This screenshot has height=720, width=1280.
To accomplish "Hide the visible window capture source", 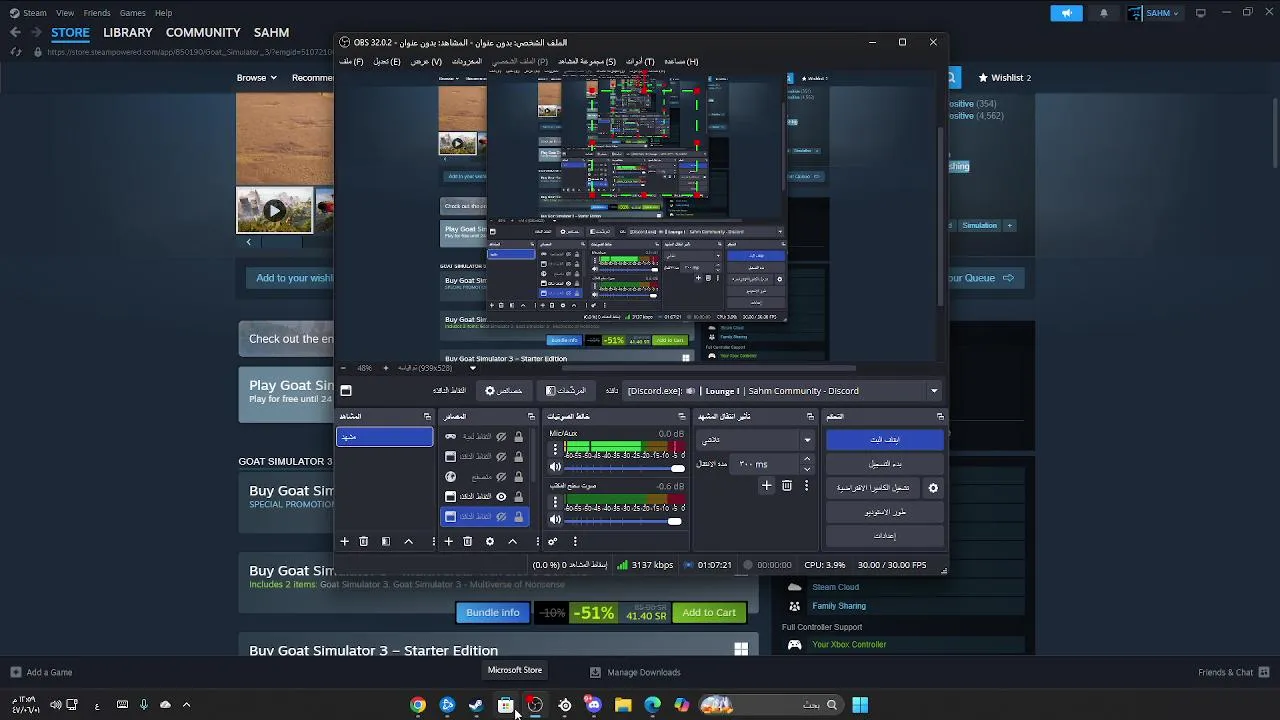I will point(501,497).
